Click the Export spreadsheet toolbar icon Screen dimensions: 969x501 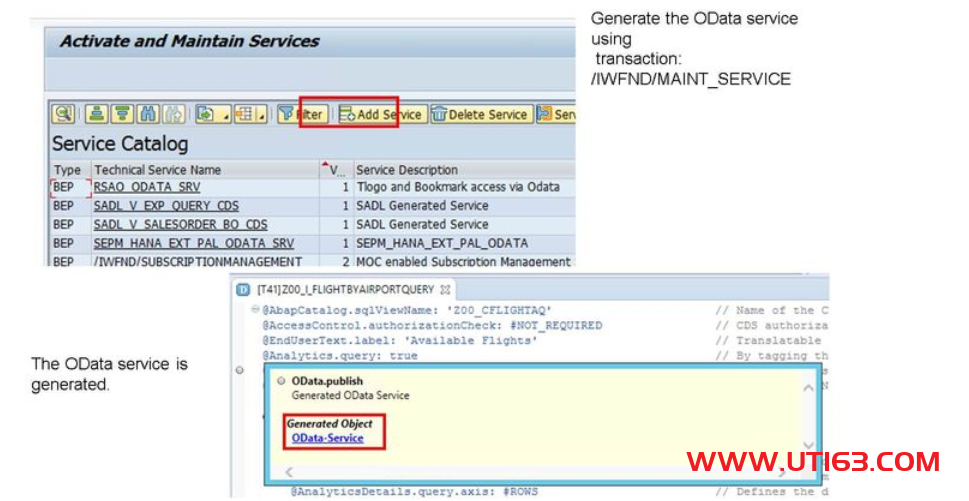pos(204,114)
